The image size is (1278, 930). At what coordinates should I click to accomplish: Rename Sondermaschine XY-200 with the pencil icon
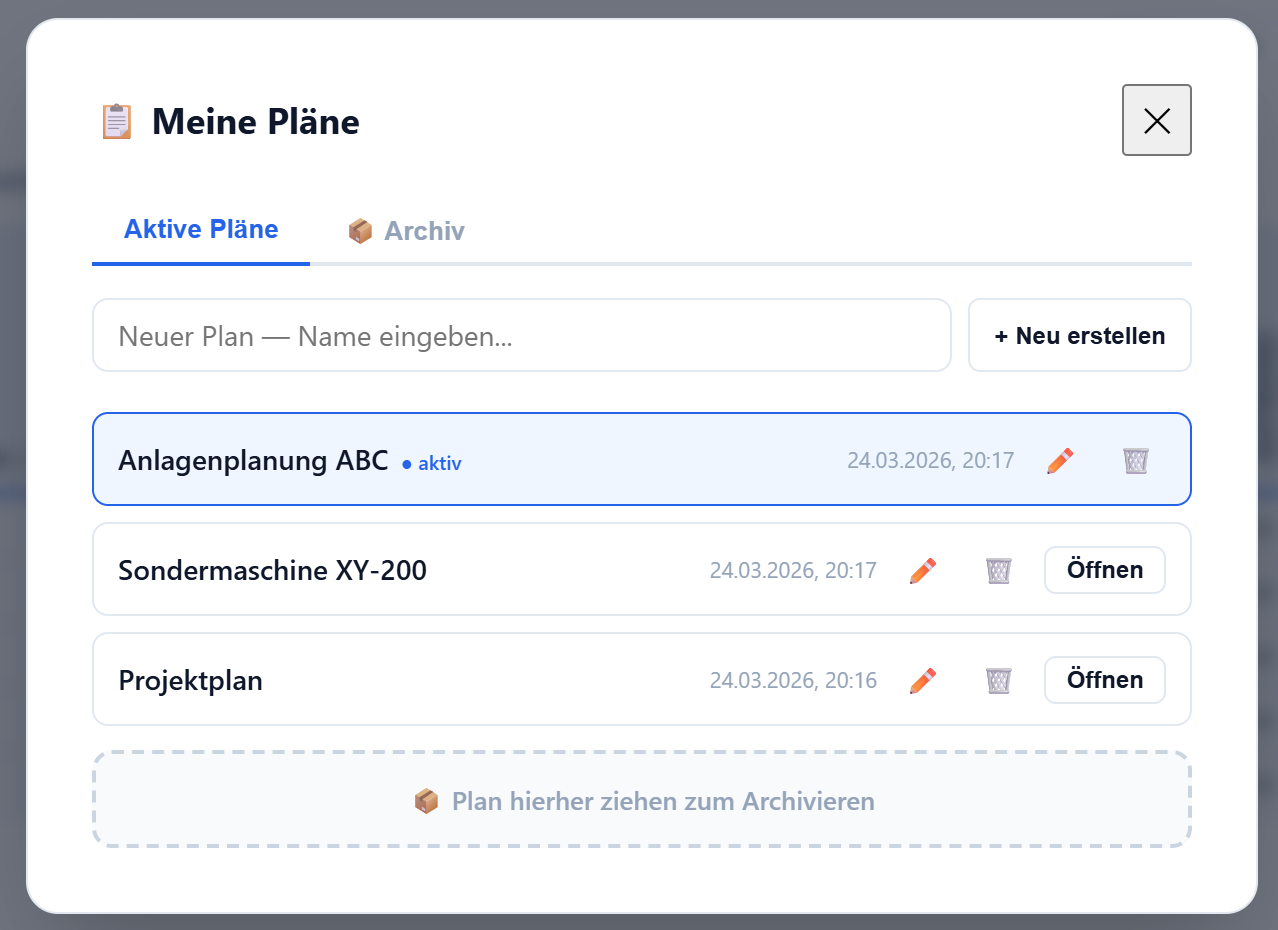coord(922,570)
